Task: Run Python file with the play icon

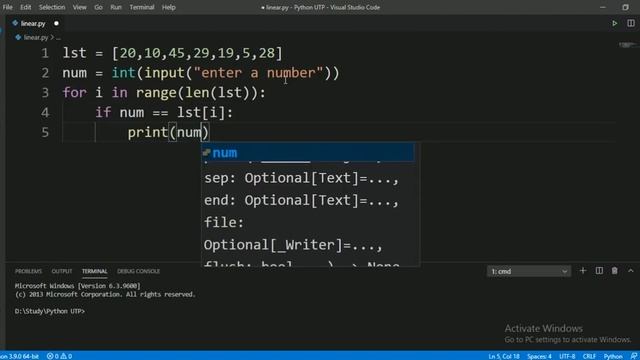Action: tap(614, 24)
